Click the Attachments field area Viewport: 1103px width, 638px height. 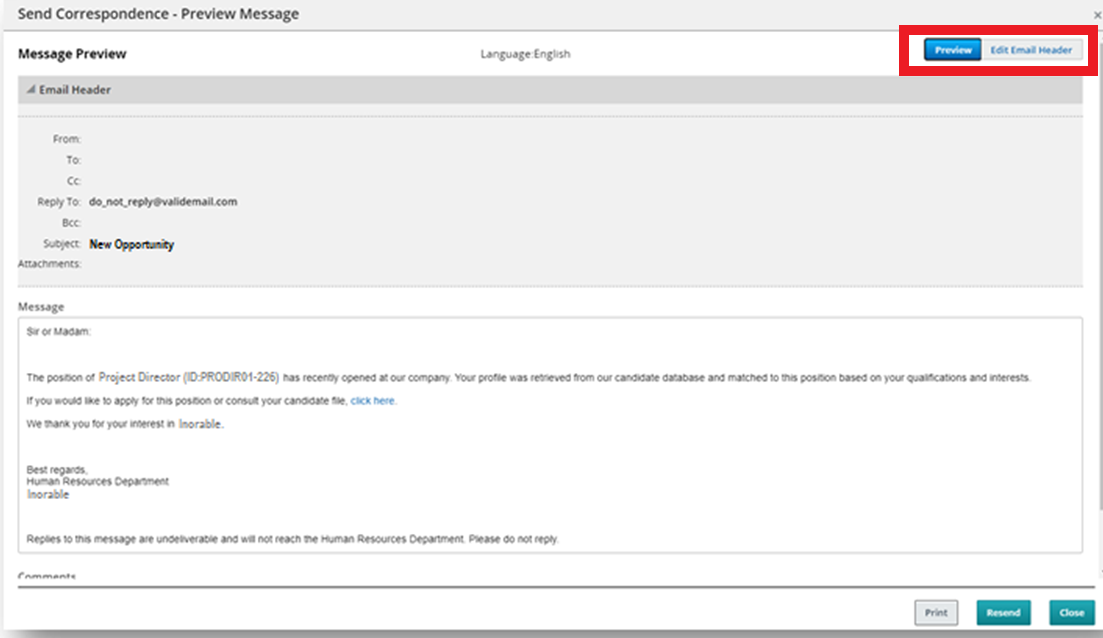[x=200, y=265]
